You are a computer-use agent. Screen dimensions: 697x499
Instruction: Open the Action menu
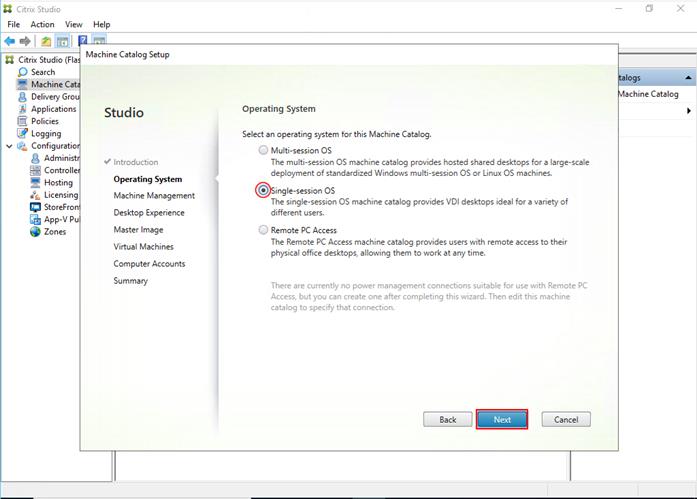(x=42, y=24)
